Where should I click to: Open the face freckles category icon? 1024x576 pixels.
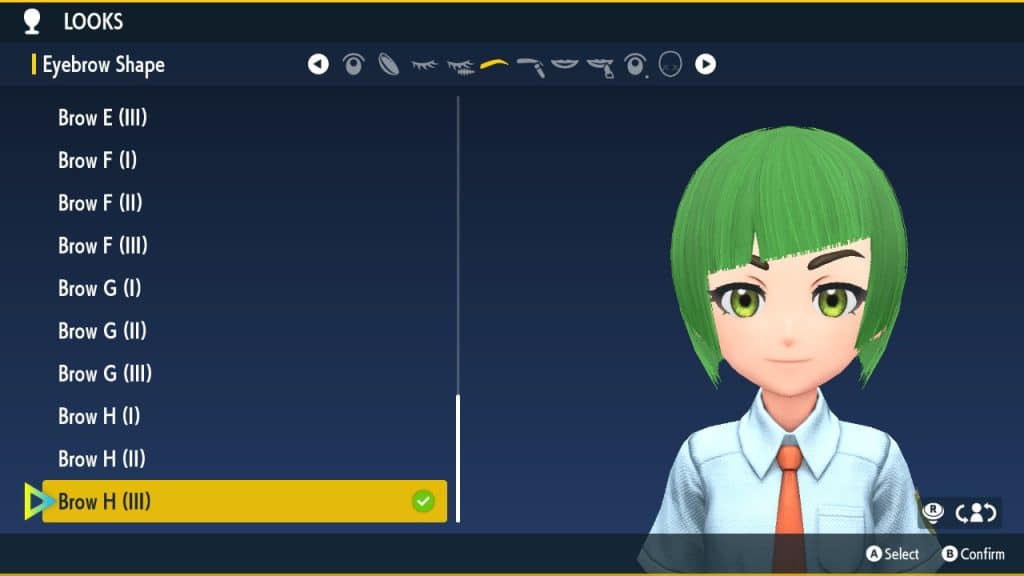click(x=670, y=64)
